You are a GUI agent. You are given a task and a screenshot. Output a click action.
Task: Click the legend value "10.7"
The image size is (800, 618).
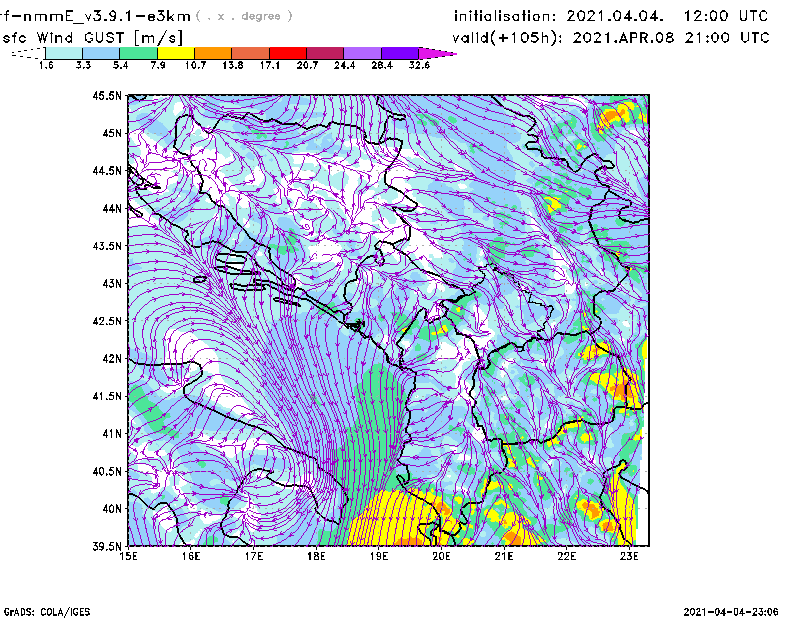[x=195, y=65]
